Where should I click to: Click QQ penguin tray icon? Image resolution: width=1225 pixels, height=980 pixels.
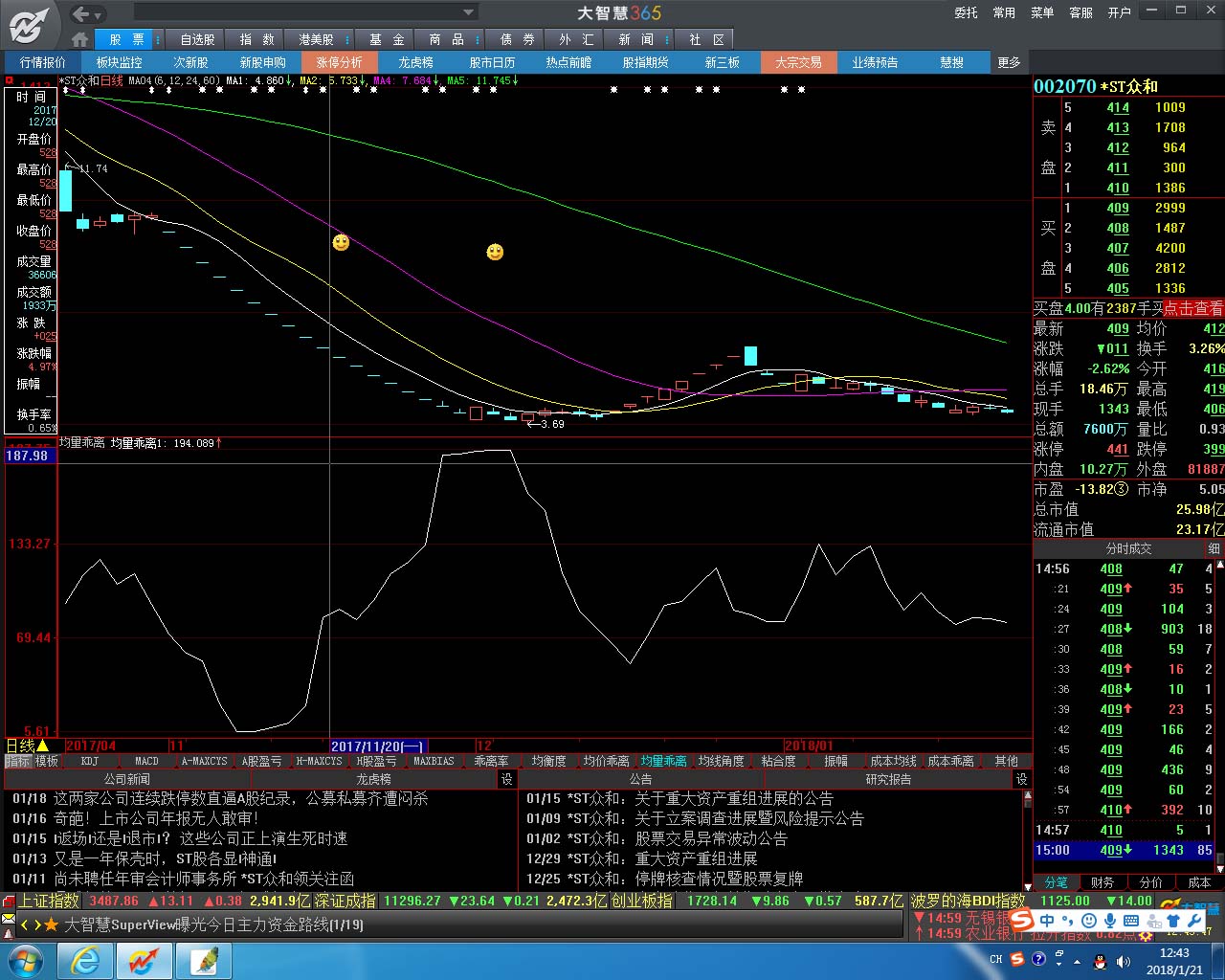click(x=1100, y=960)
